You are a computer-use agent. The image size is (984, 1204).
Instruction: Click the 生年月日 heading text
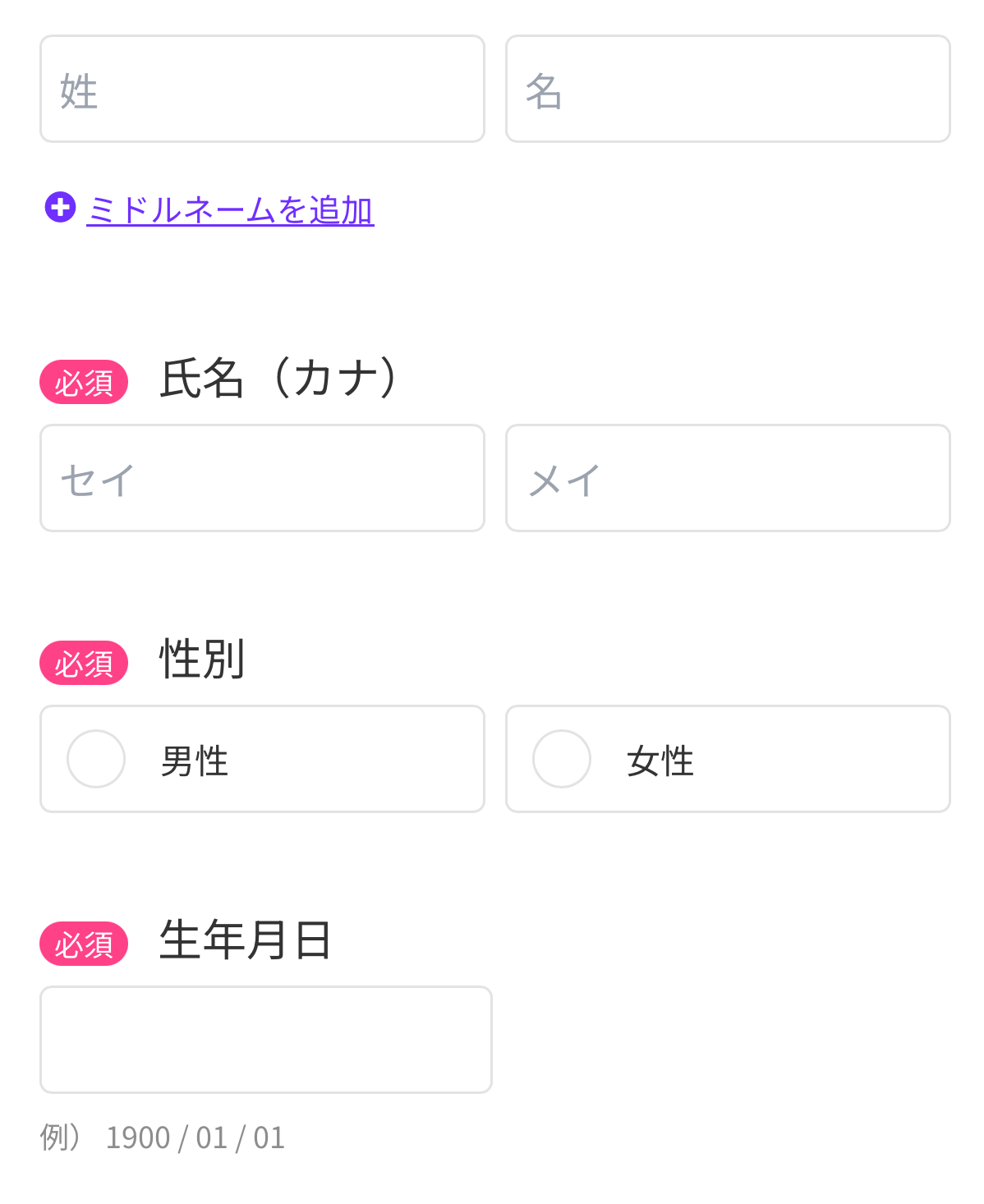[x=245, y=940]
